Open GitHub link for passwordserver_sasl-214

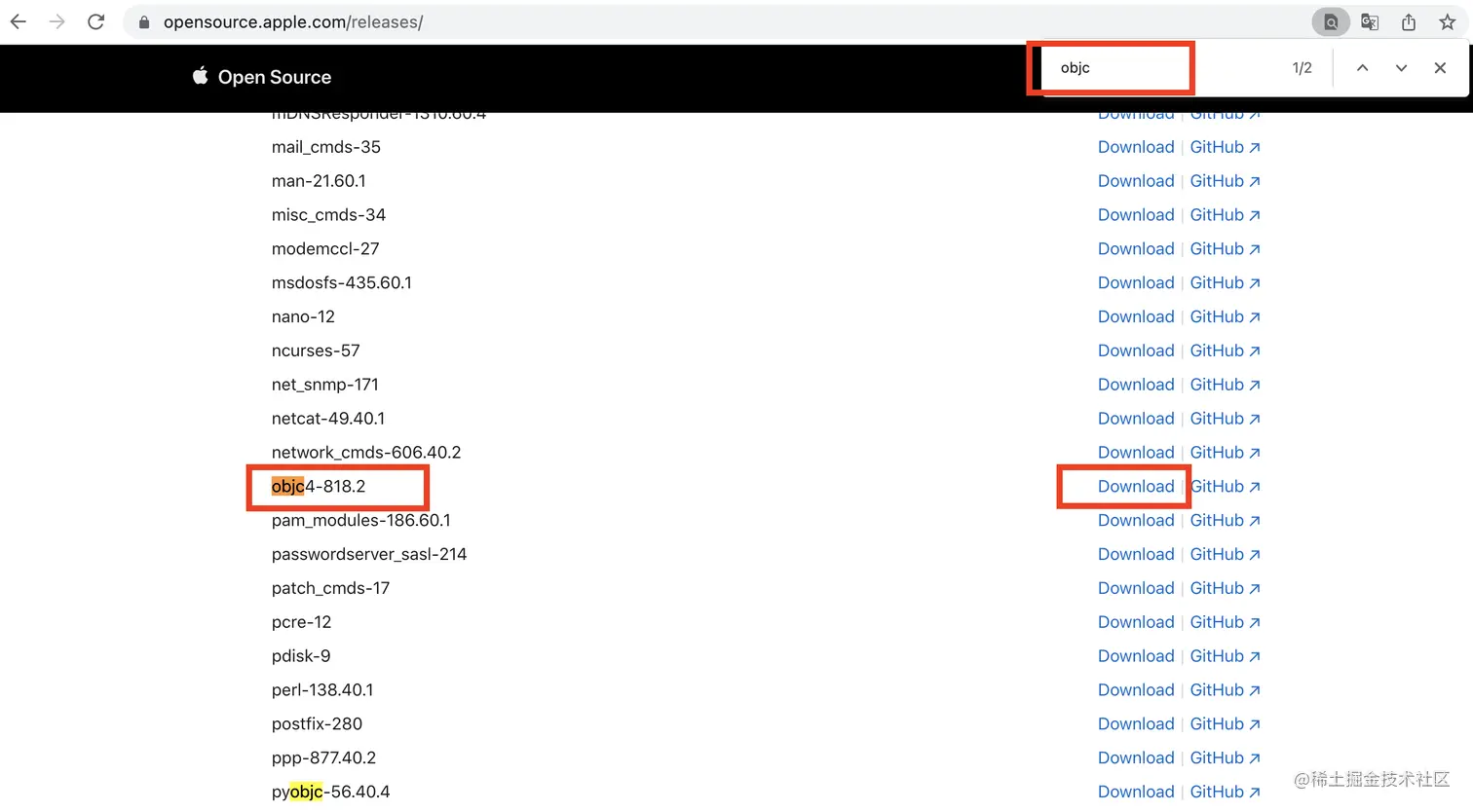1225,554
